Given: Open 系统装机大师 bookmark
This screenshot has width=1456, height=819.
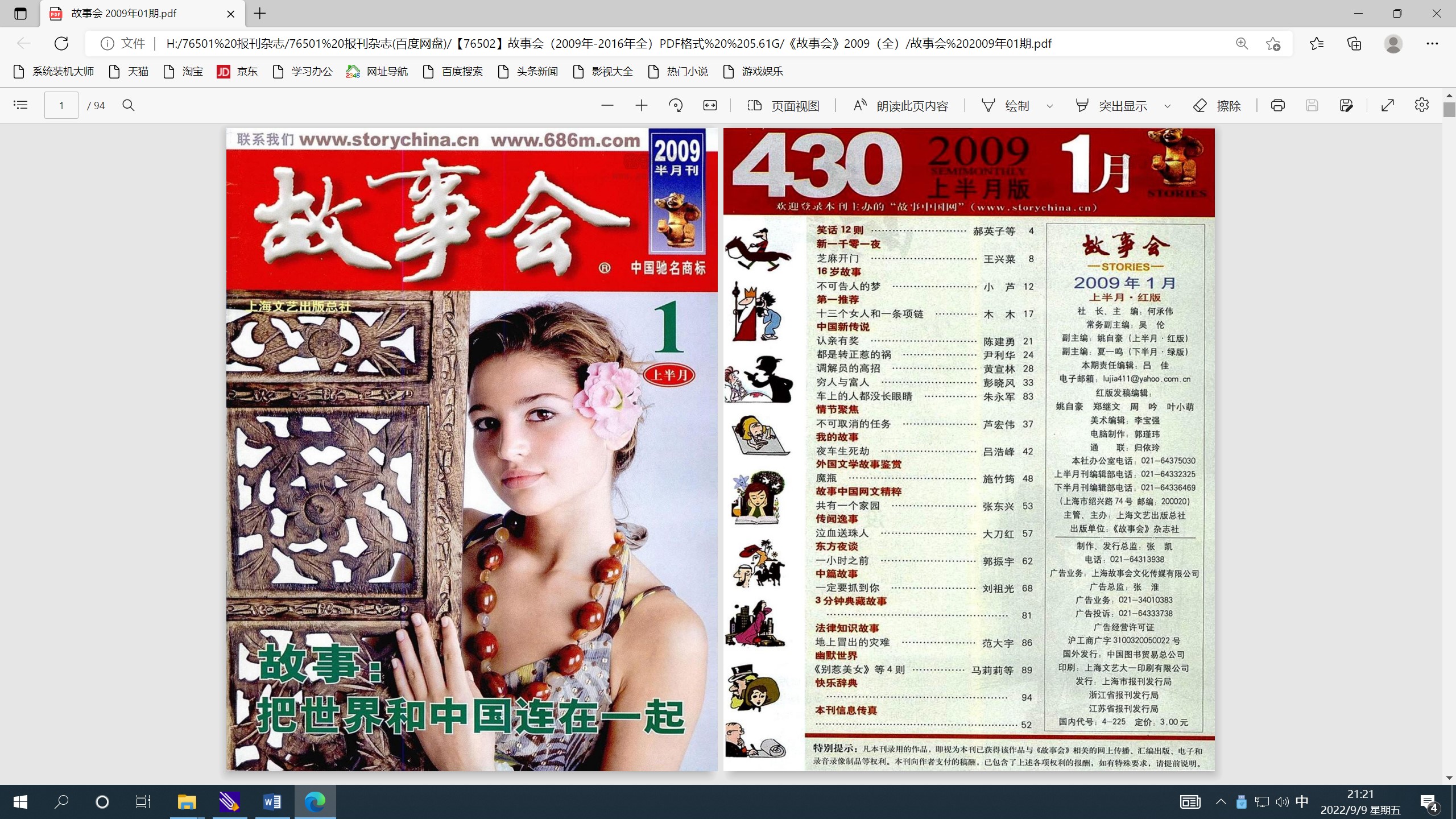Looking at the screenshot, I should 53,72.
